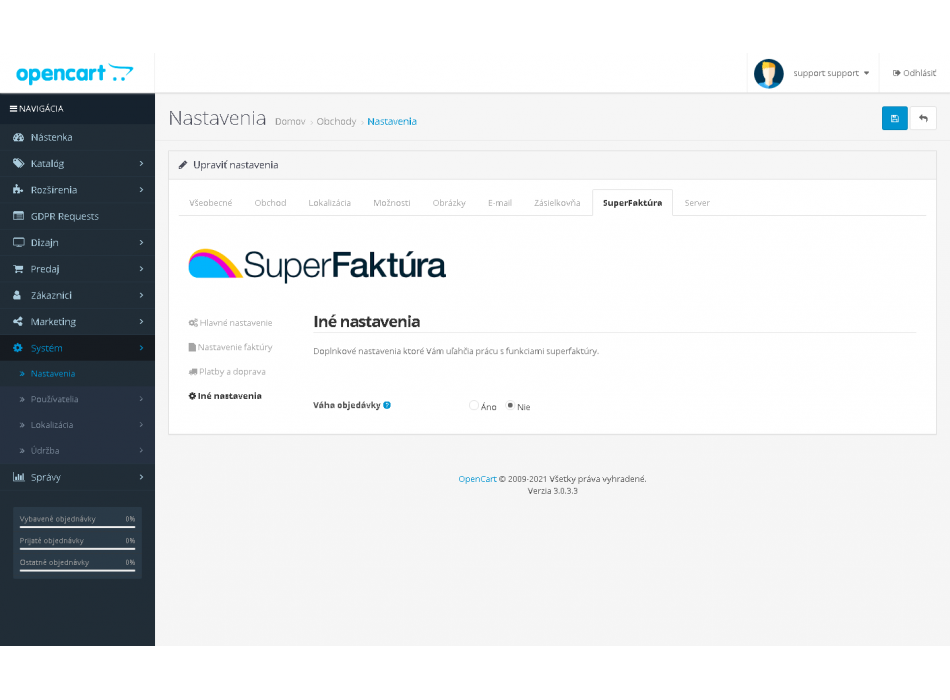The image size is (950, 700).
Task: Click the Nástenka dashboard icon
Action: pos(18,138)
